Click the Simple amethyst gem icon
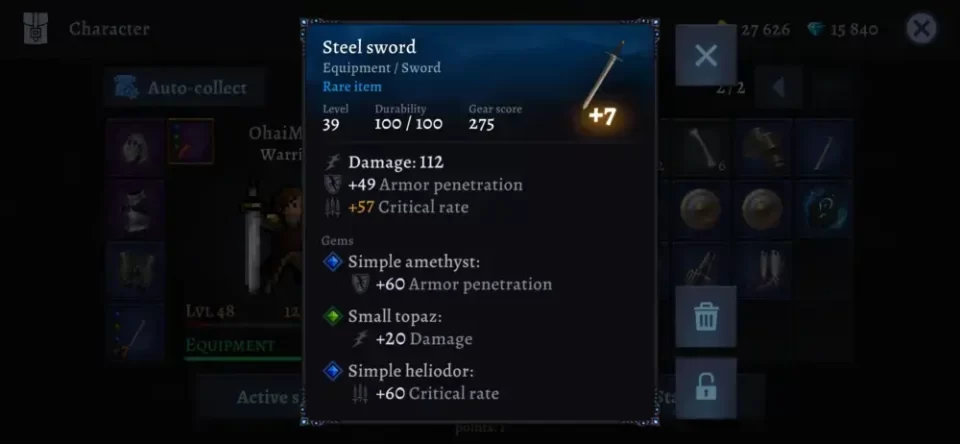The height and width of the screenshot is (444, 960). click(x=332, y=262)
